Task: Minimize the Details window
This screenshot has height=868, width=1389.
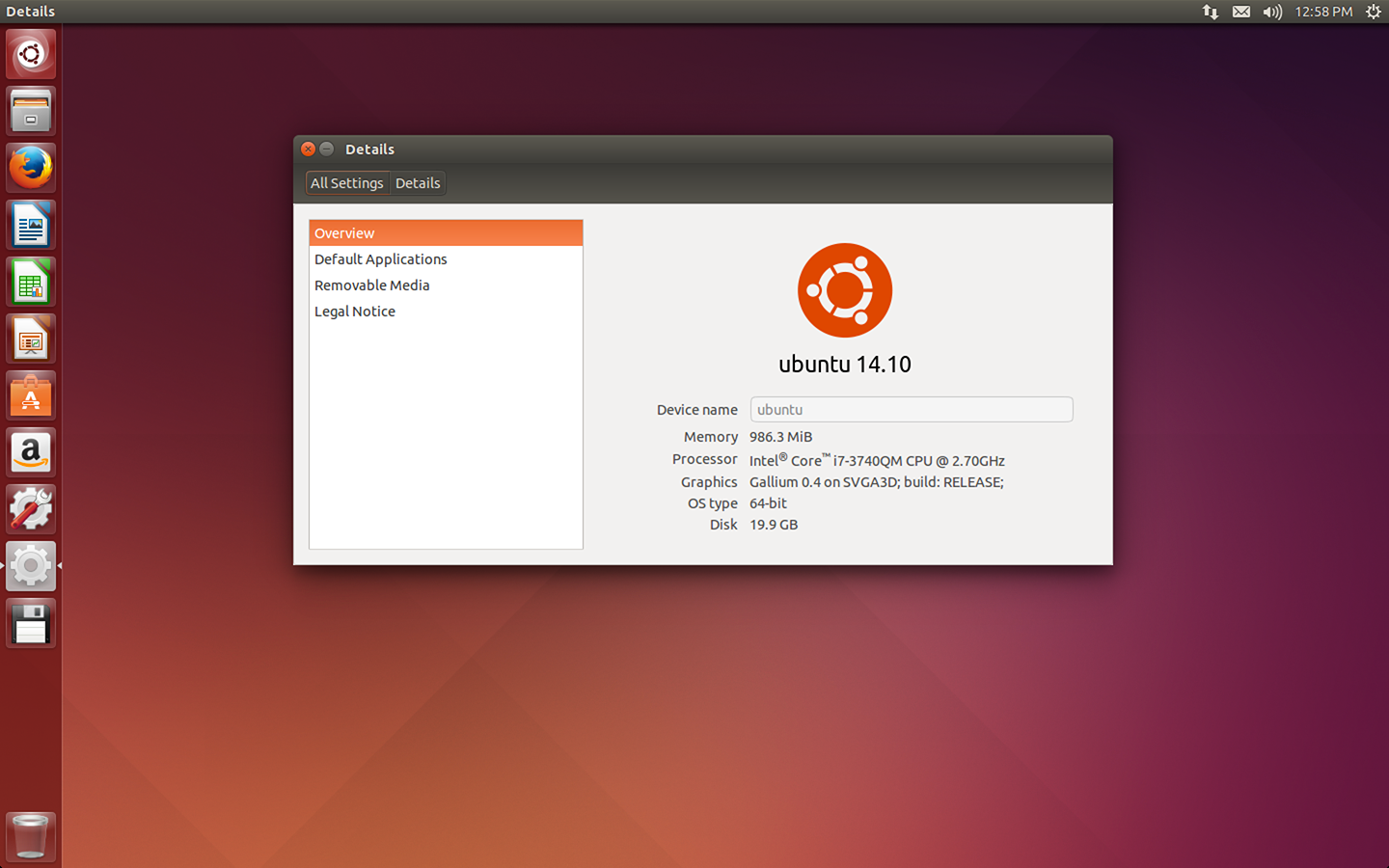Action: pos(327,149)
